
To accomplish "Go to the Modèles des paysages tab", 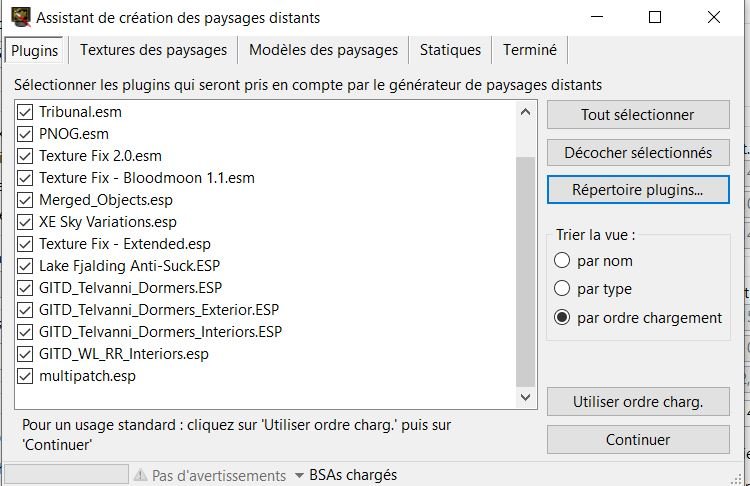I will [323, 49].
